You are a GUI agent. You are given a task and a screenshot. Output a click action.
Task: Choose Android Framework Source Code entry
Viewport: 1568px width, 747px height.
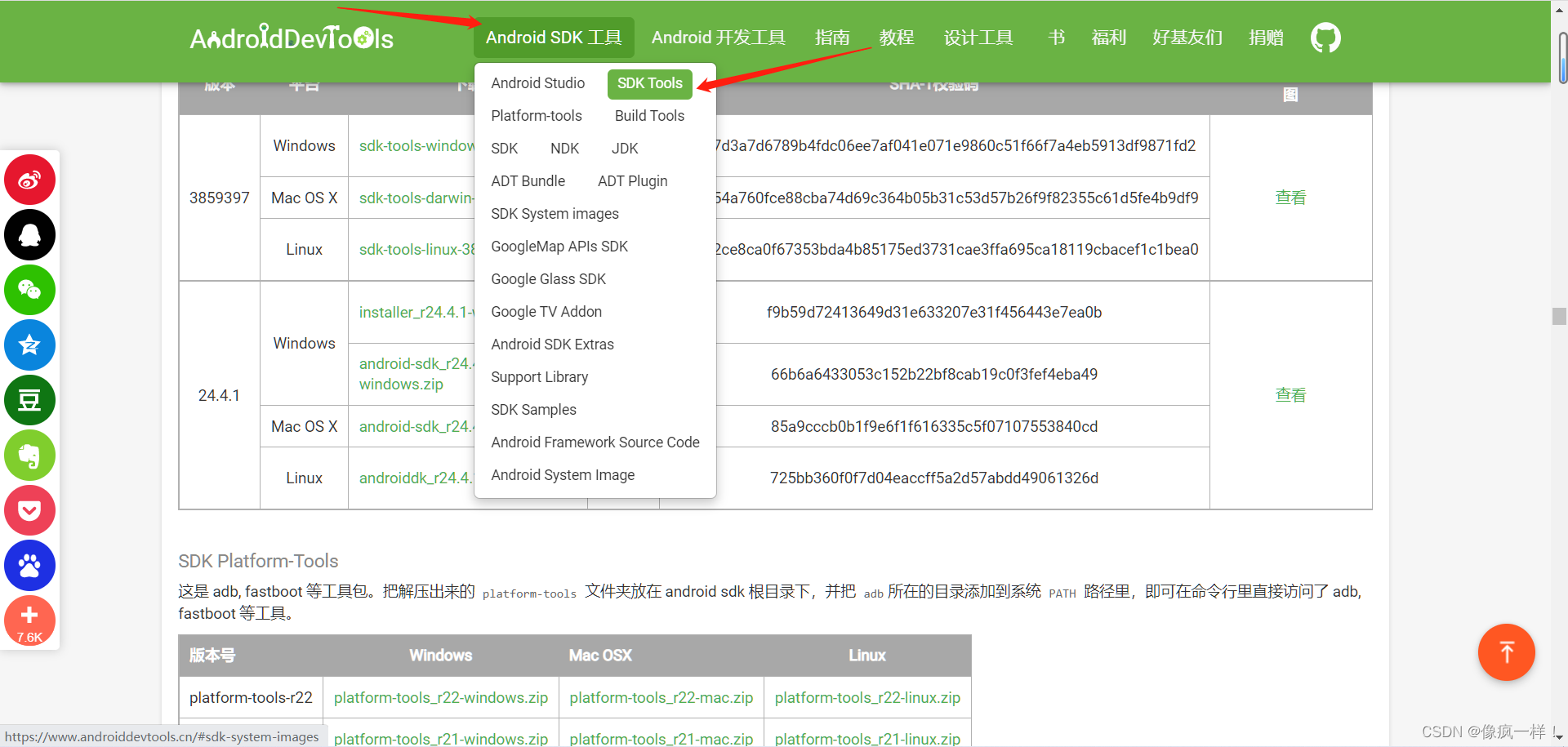coord(595,442)
